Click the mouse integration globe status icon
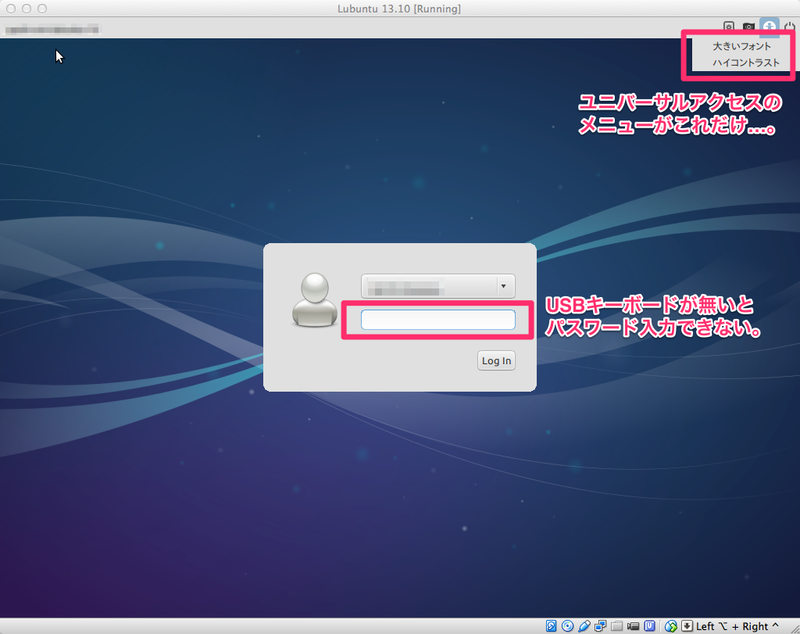 pyautogui.click(x=670, y=626)
